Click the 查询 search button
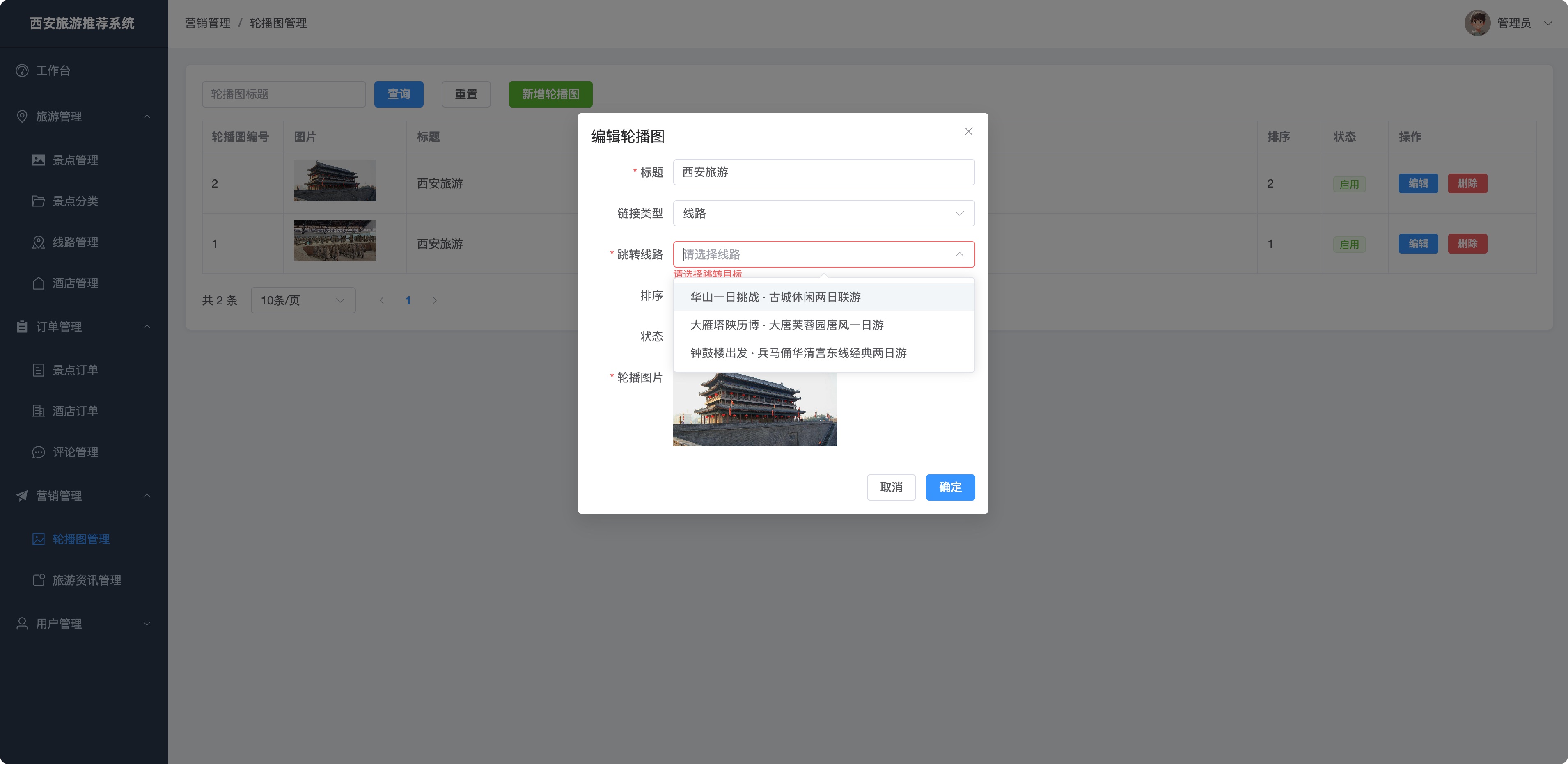This screenshot has width=1568, height=764. [399, 94]
